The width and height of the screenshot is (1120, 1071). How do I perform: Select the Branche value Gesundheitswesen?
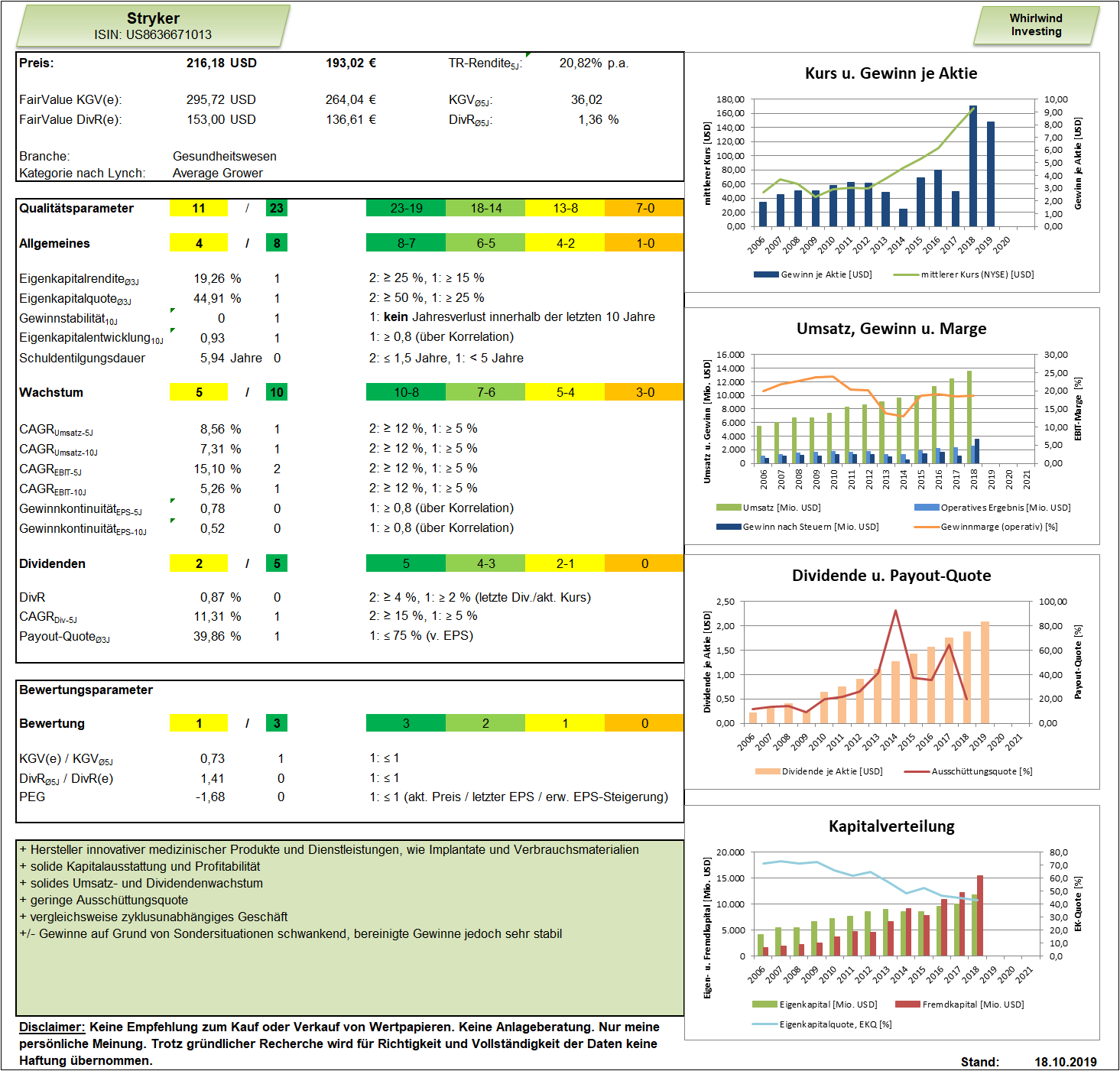pyautogui.click(x=225, y=156)
